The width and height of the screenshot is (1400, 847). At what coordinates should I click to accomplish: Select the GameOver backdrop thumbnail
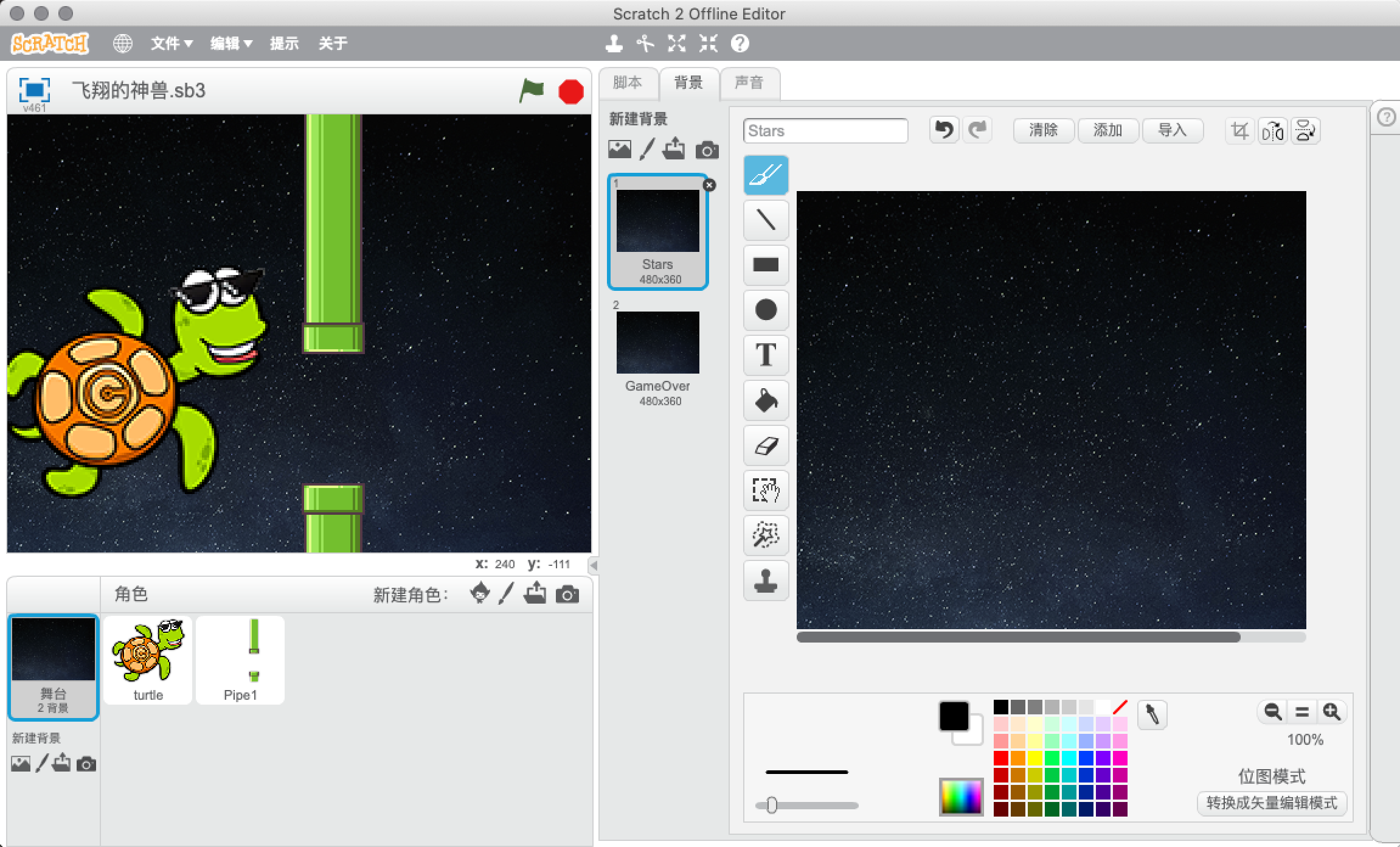[658, 353]
